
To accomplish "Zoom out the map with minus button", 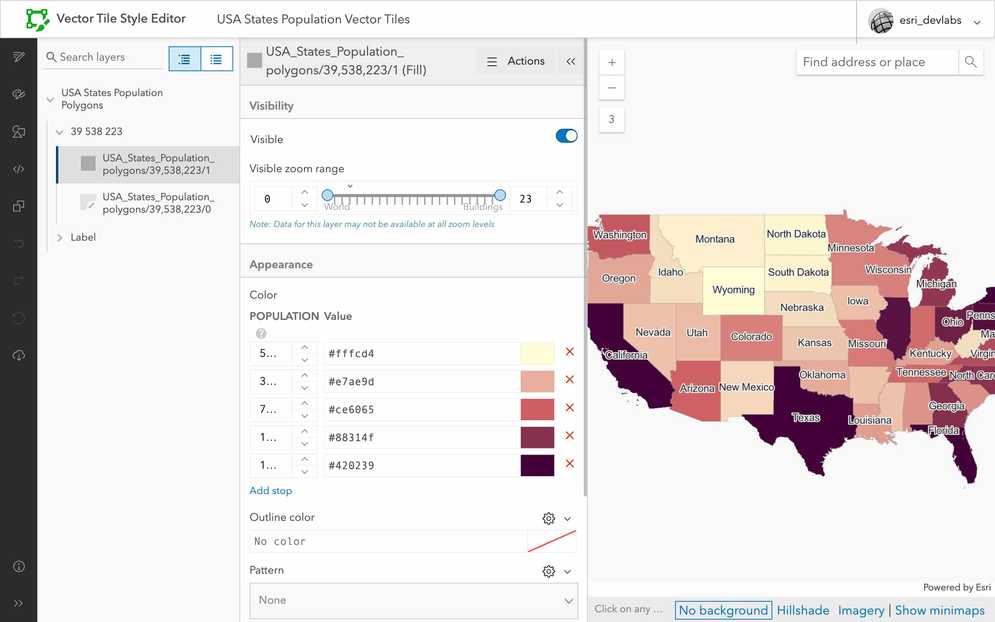I will 612,88.
